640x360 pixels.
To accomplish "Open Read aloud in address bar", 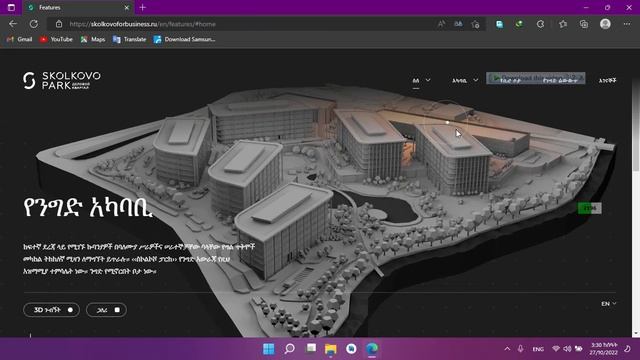I will tap(441, 24).
